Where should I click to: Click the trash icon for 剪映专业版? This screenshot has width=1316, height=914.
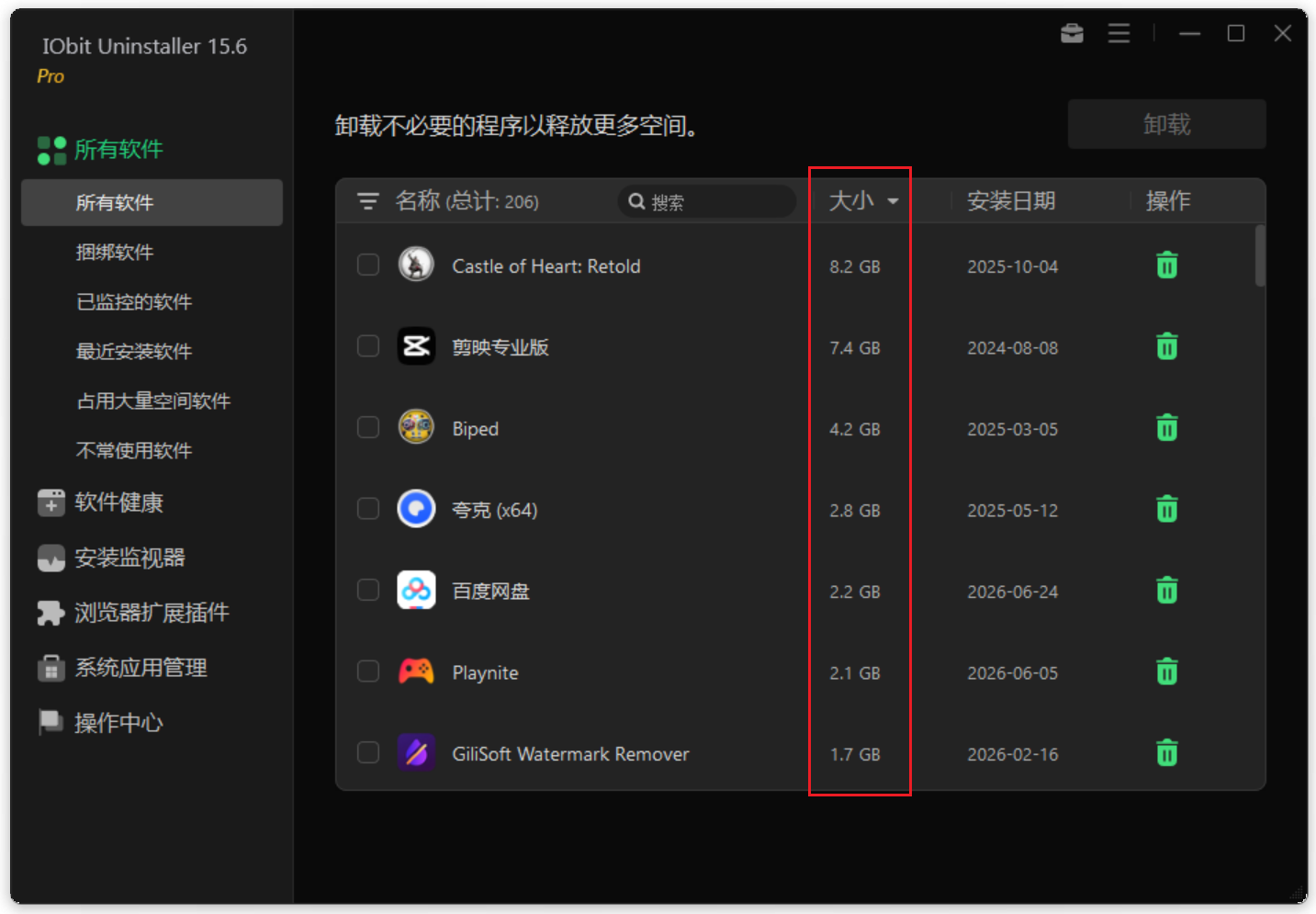pyautogui.click(x=1166, y=346)
